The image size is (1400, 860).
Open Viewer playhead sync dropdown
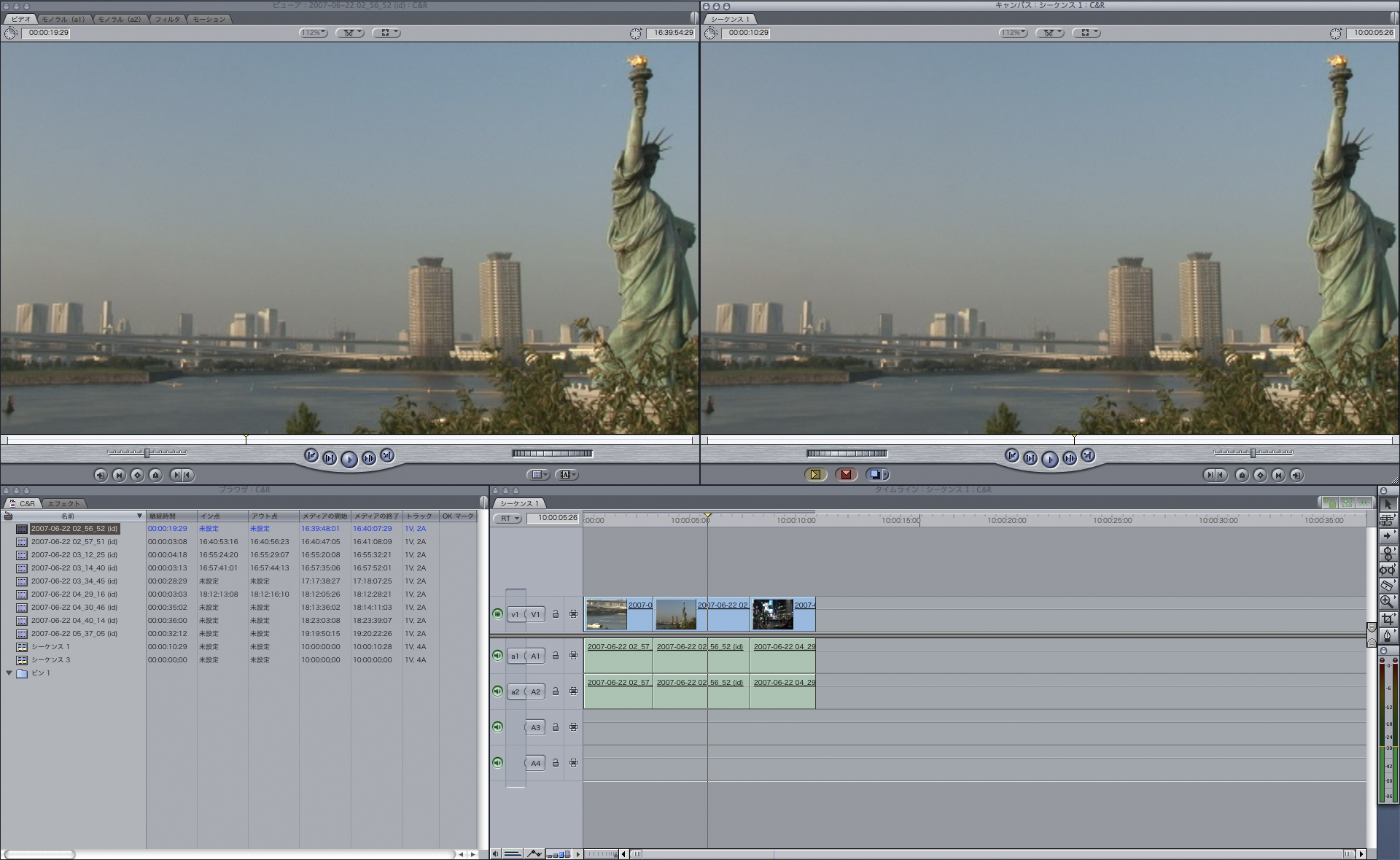pyautogui.click(x=350, y=33)
